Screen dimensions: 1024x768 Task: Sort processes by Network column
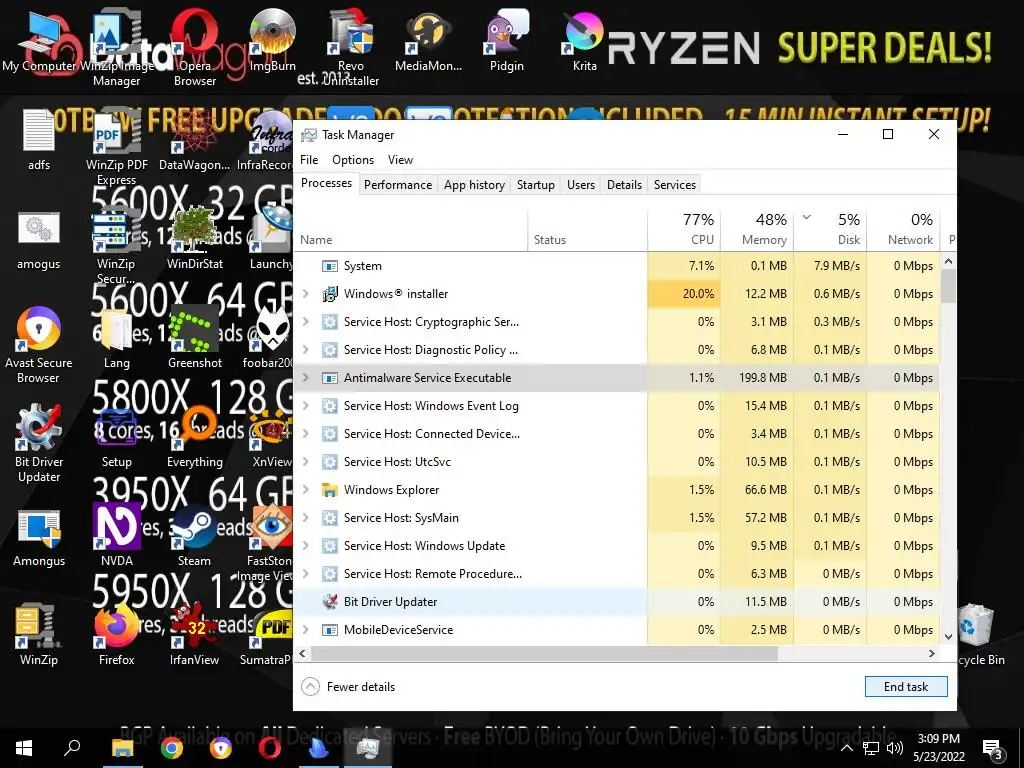(903, 230)
